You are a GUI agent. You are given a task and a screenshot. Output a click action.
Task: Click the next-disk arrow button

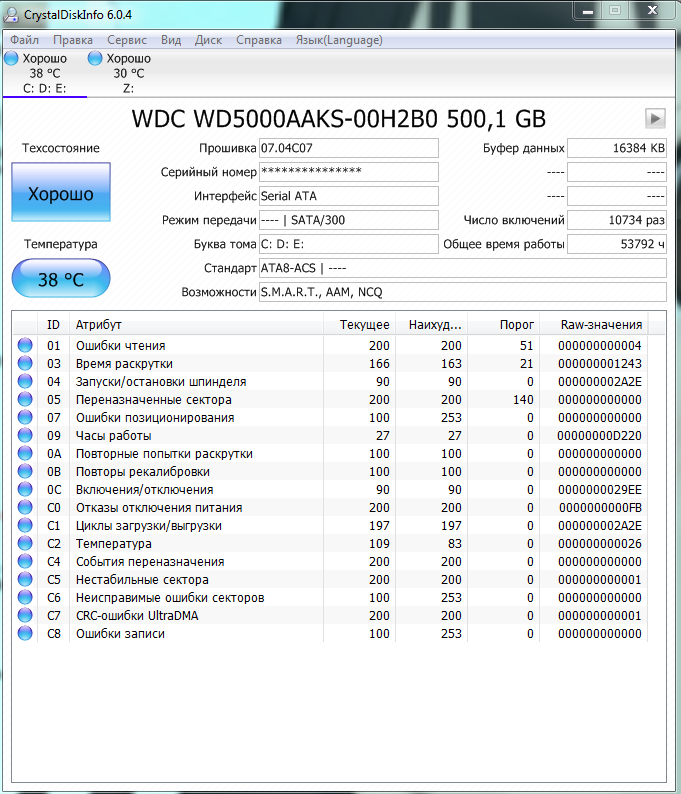[x=655, y=119]
